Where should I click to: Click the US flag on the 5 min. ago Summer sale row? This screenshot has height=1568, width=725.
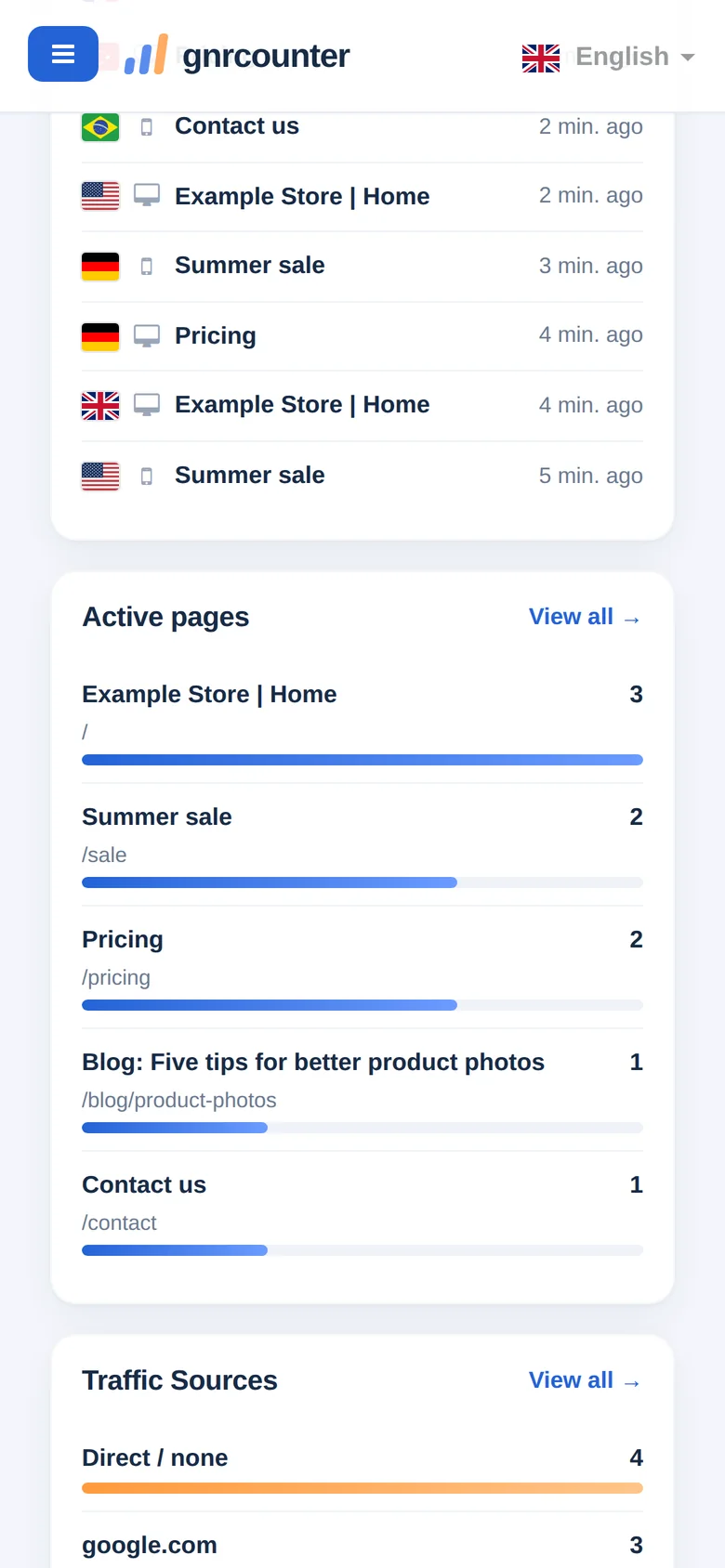100,477
